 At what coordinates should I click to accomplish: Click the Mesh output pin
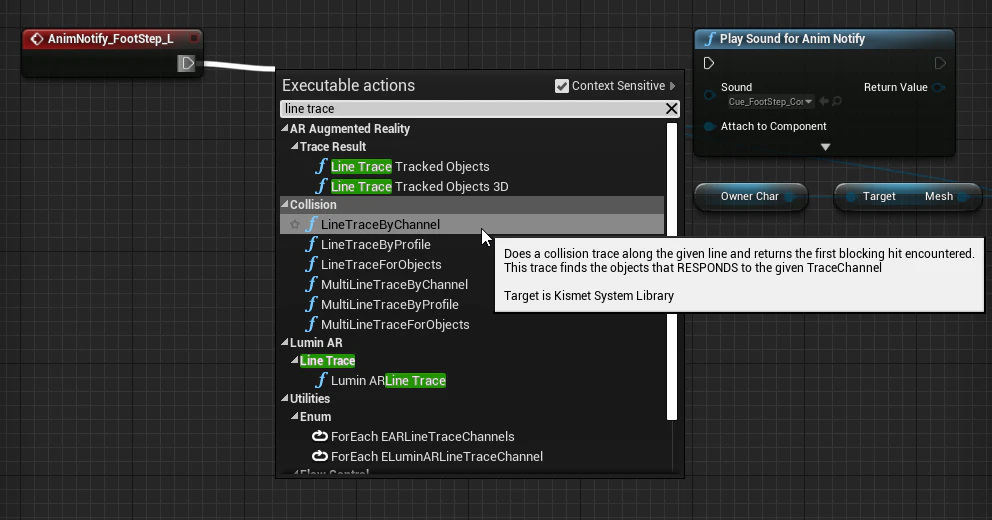(x=964, y=197)
